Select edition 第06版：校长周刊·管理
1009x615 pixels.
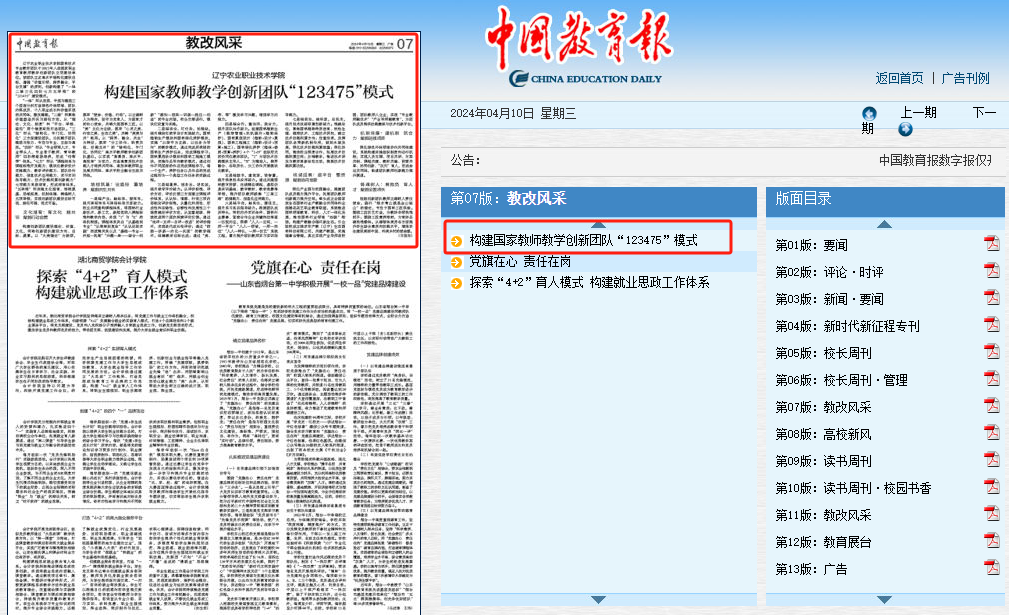(842, 380)
